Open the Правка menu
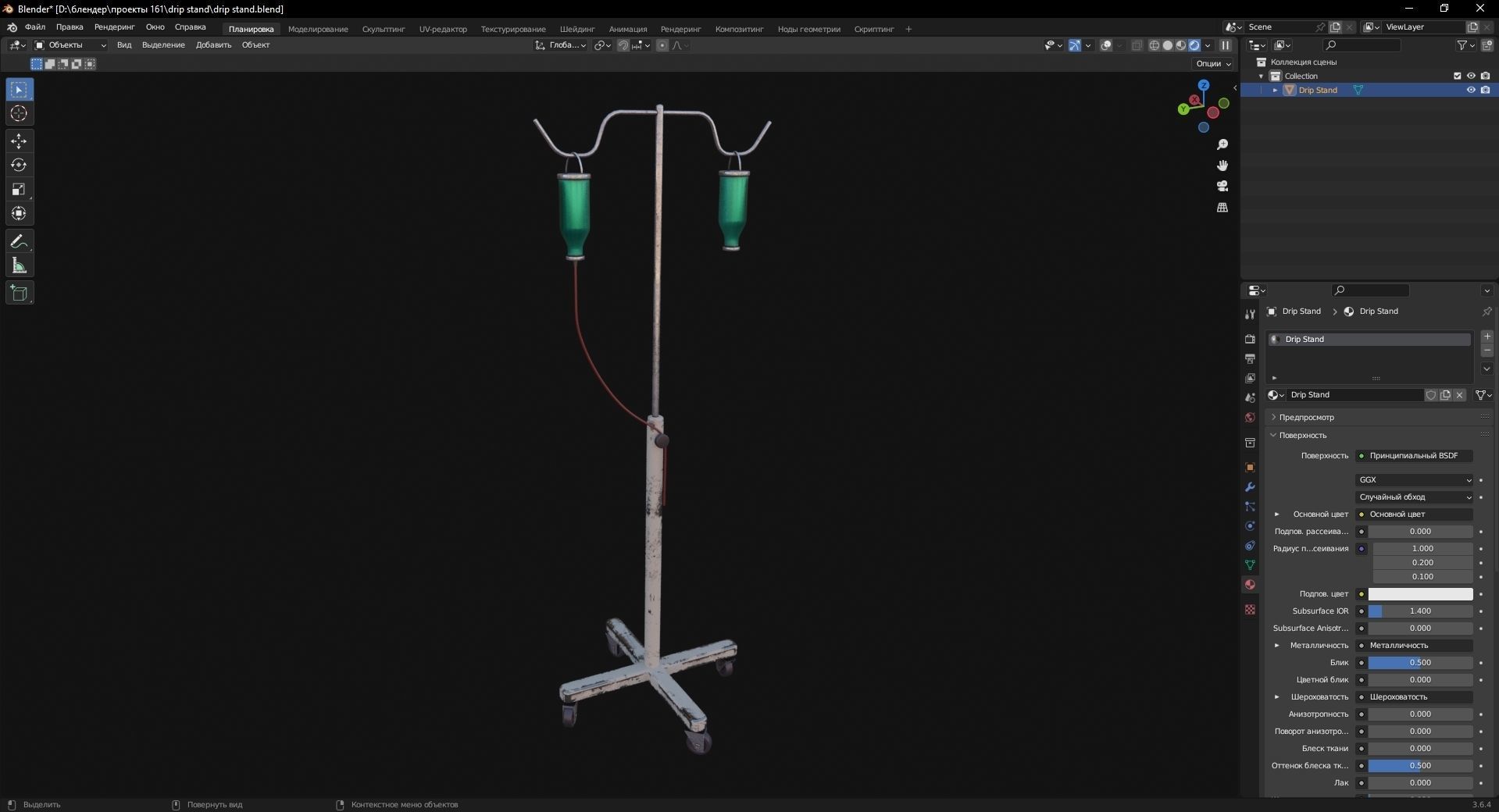The width and height of the screenshot is (1499, 812). click(x=70, y=27)
